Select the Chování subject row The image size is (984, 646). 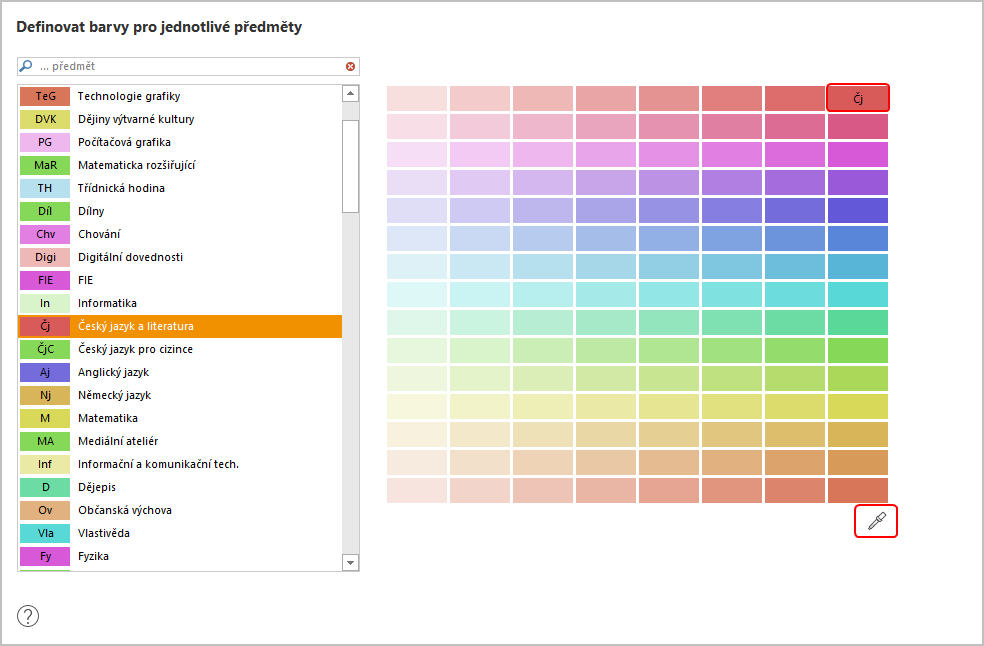click(180, 234)
